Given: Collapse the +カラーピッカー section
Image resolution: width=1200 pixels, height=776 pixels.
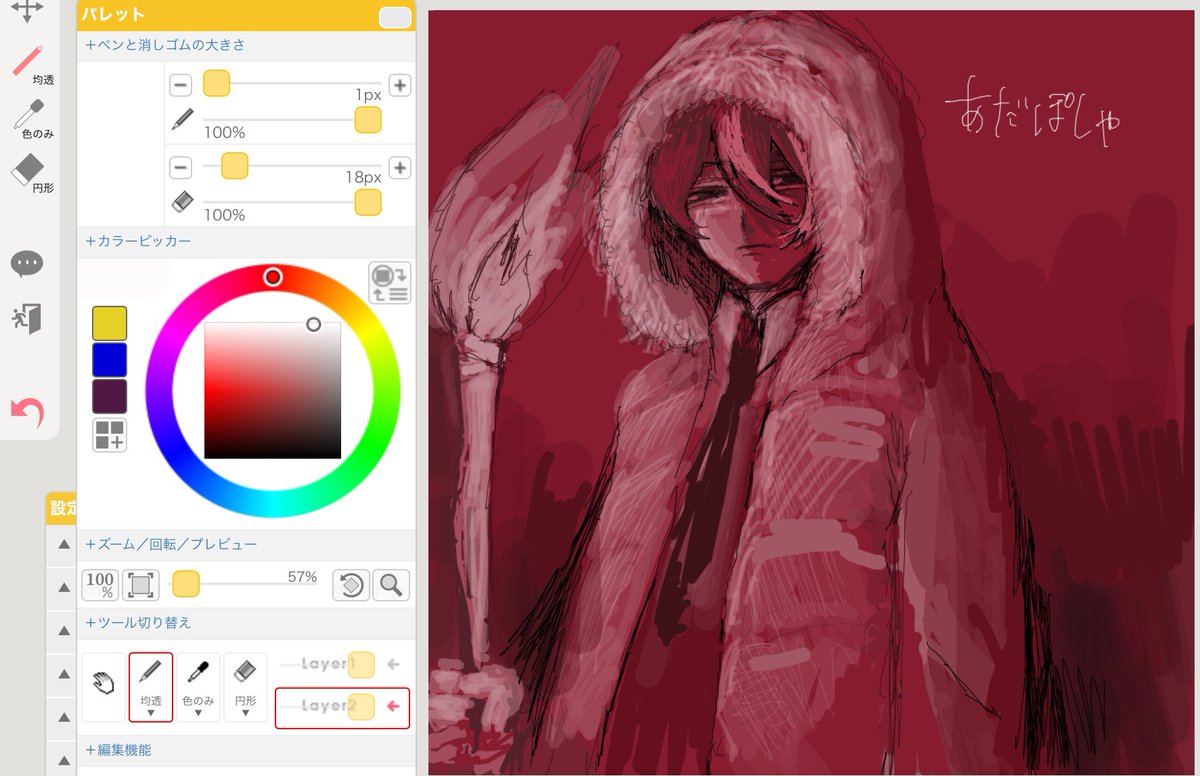Looking at the screenshot, I should pos(138,241).
